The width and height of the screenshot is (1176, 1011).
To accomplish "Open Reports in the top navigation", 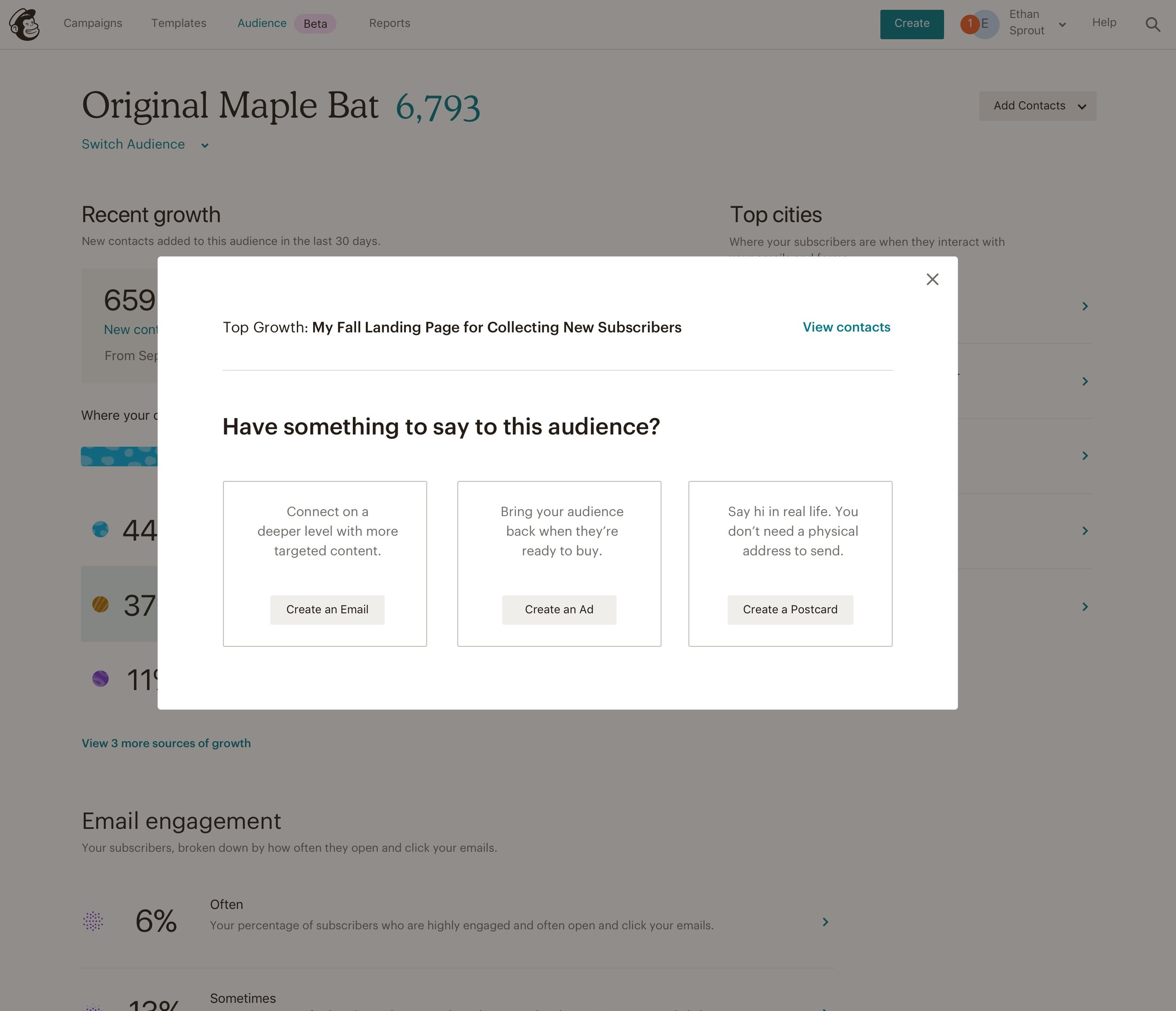I will pos(389,23).
